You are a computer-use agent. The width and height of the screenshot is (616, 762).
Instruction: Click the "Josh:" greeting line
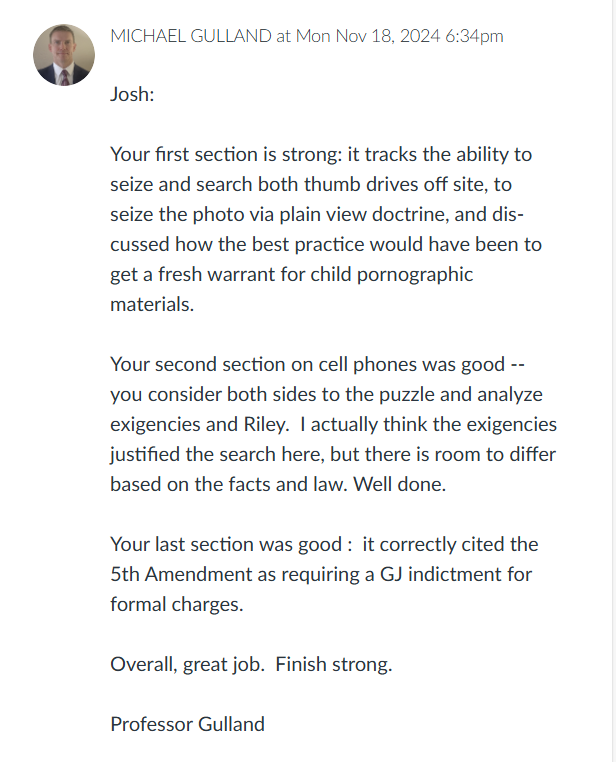coord(132,94)
